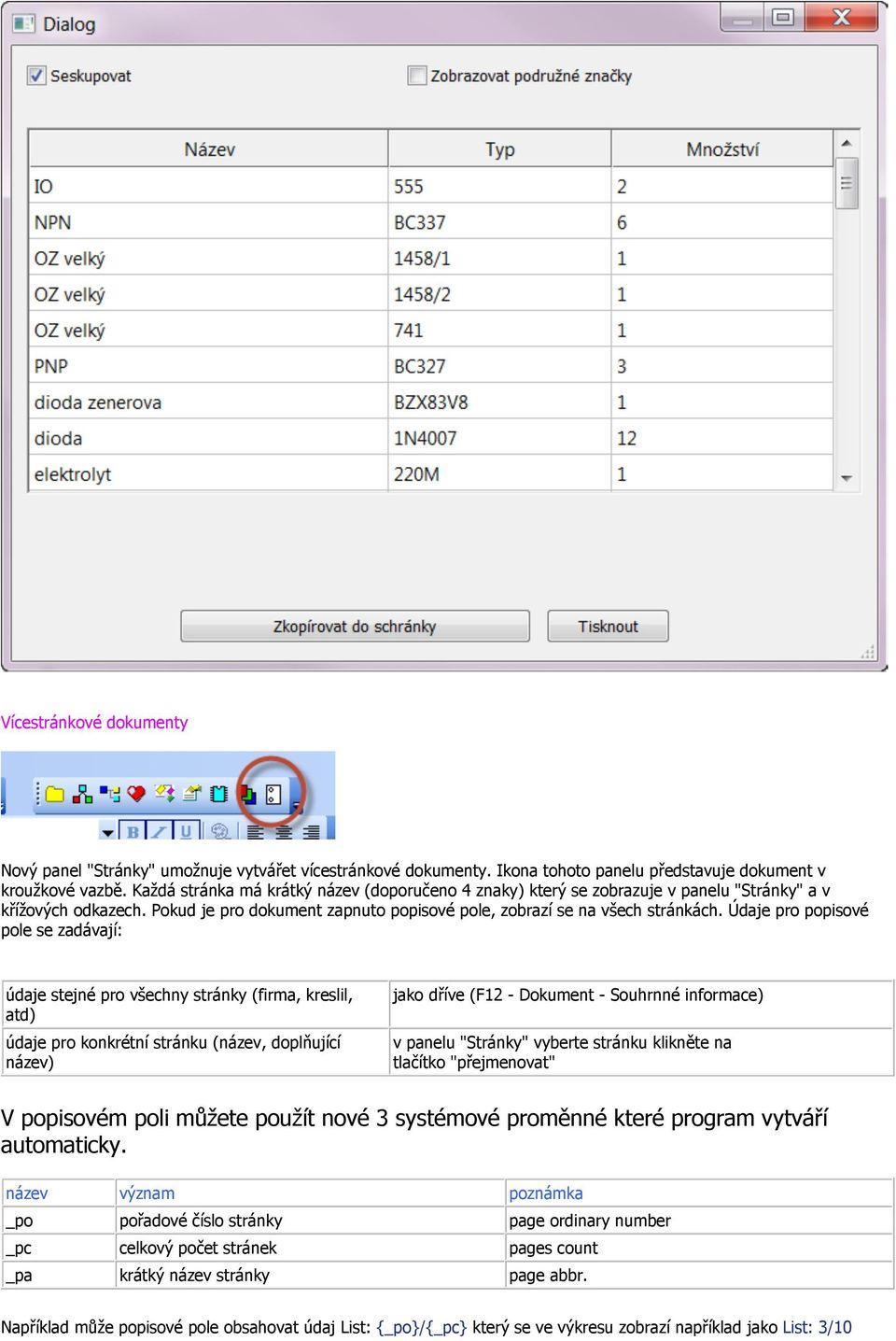Open dropdown arrow left of Bold button
Image resolution: width=896 pixels, height=1341 pixels.
[108, 830]
